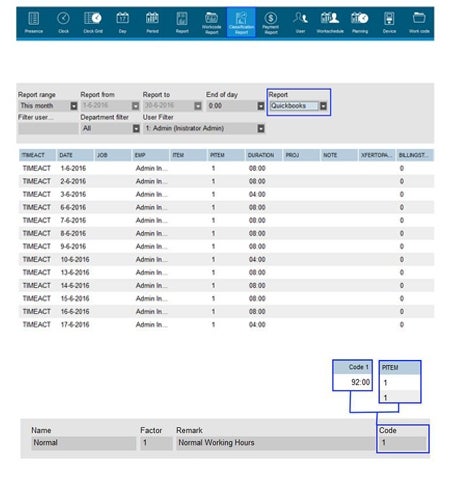Viewport: 450px width, 500px height.
Task: Open the Planning icon in toolbar
Action: [x=360, y=22]
